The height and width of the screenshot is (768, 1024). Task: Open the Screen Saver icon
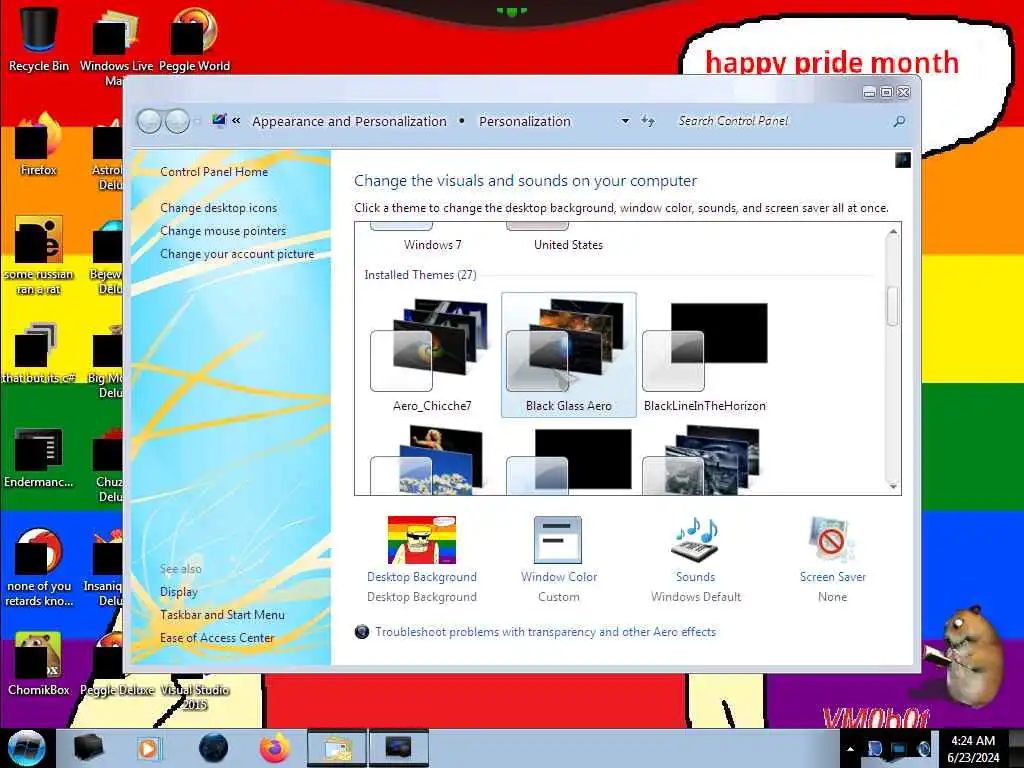[x=832, y=540]
